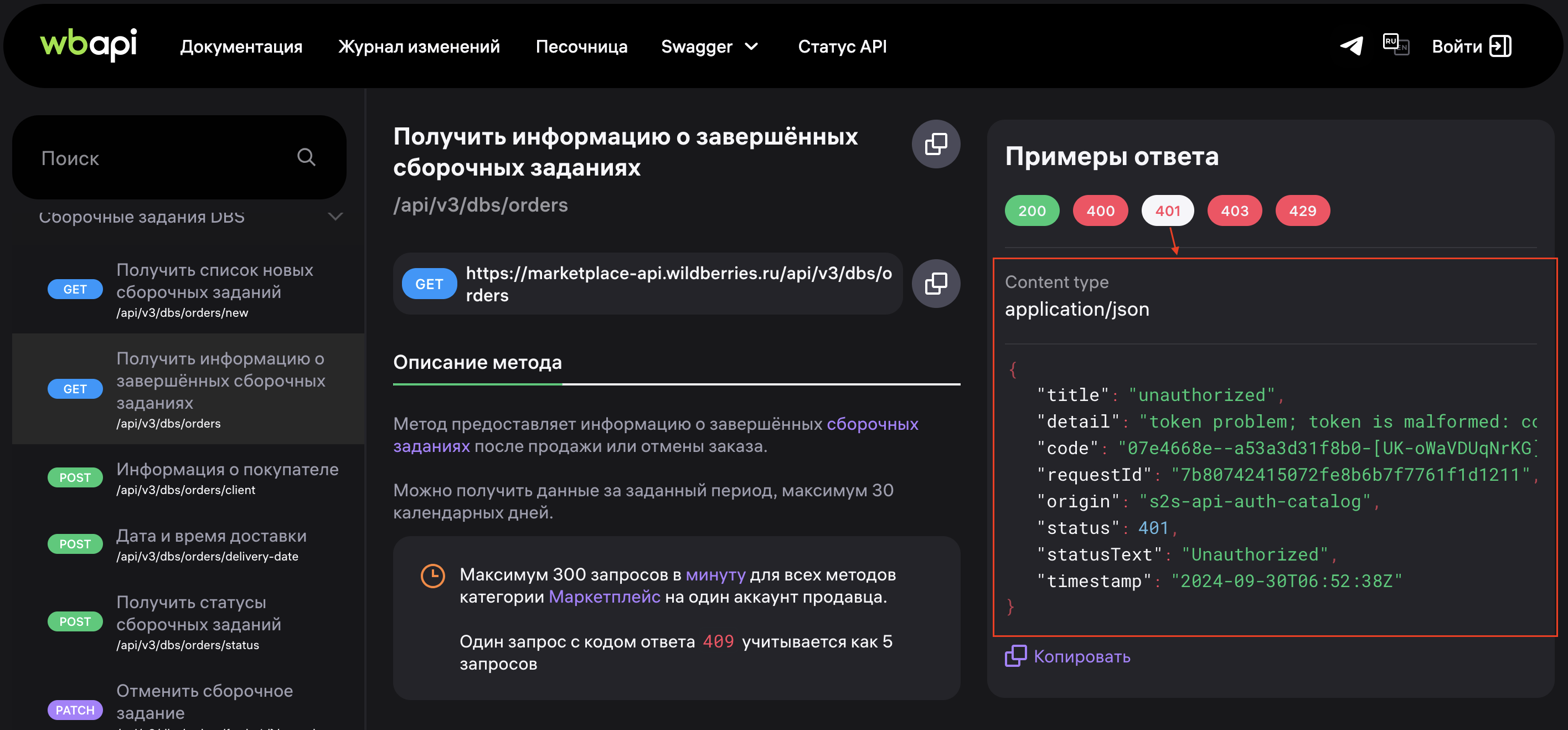Click the application/json content type value
This screenshot has width=1568, height=730.
tap(1076, 309)
